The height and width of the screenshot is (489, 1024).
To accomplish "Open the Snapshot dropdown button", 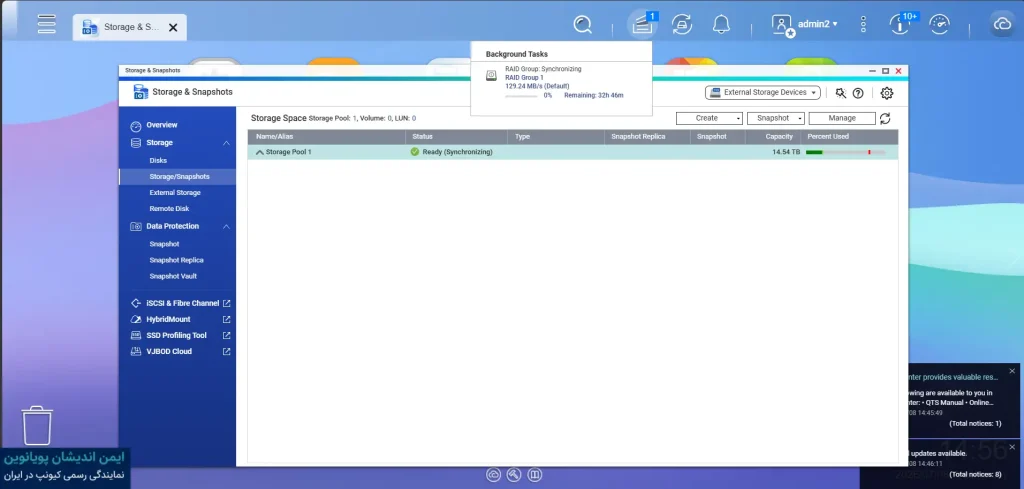I will (x=776, y=118).
